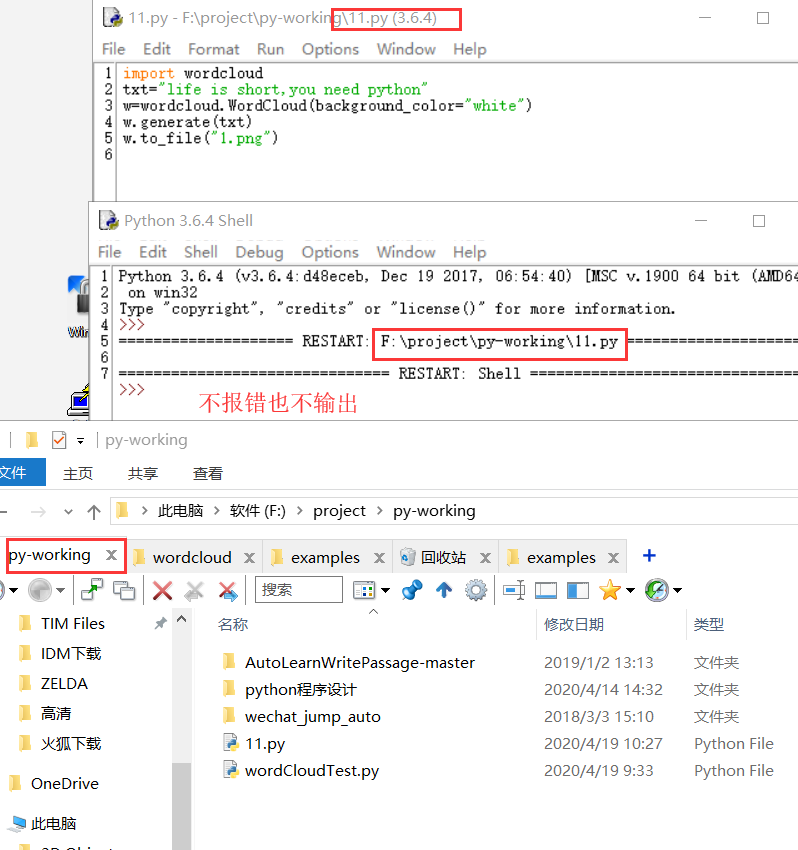The image size is (798, 850).
Task: Open the 11.py Python file
Action: tap(265, 743)
